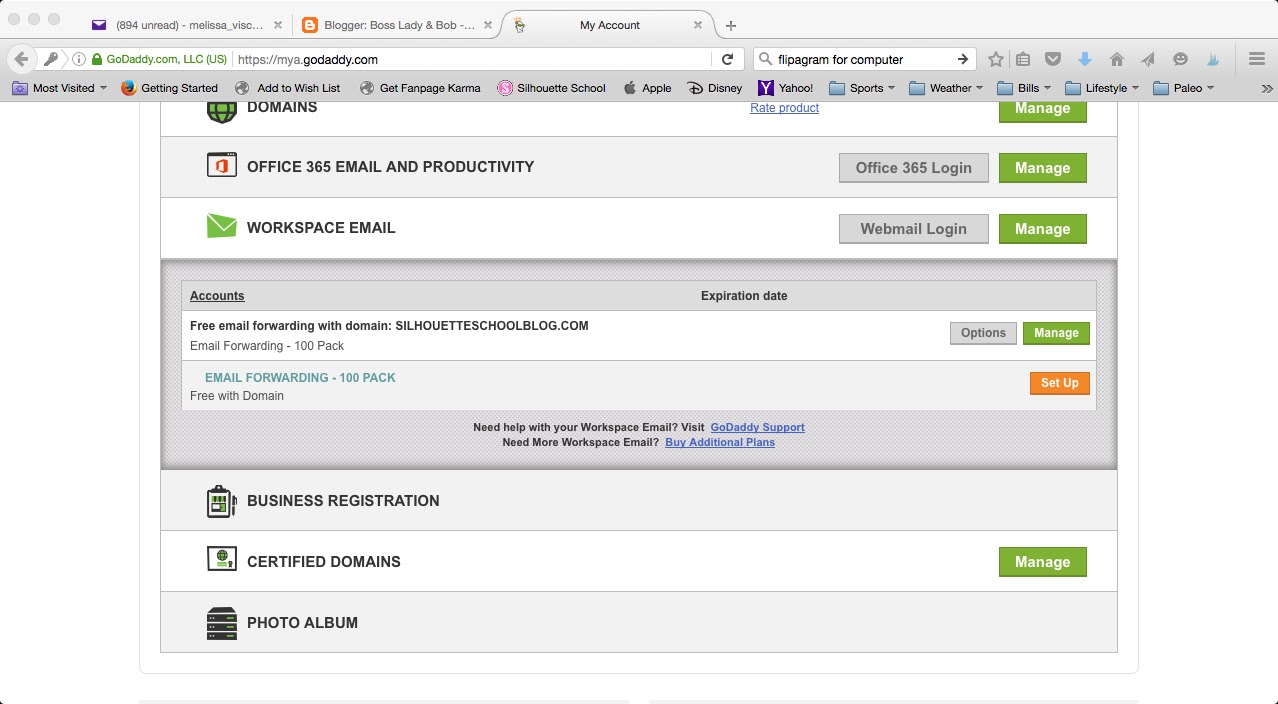
Task: Expand the Sports bookmark folder
Action: [x=861, y=88]
